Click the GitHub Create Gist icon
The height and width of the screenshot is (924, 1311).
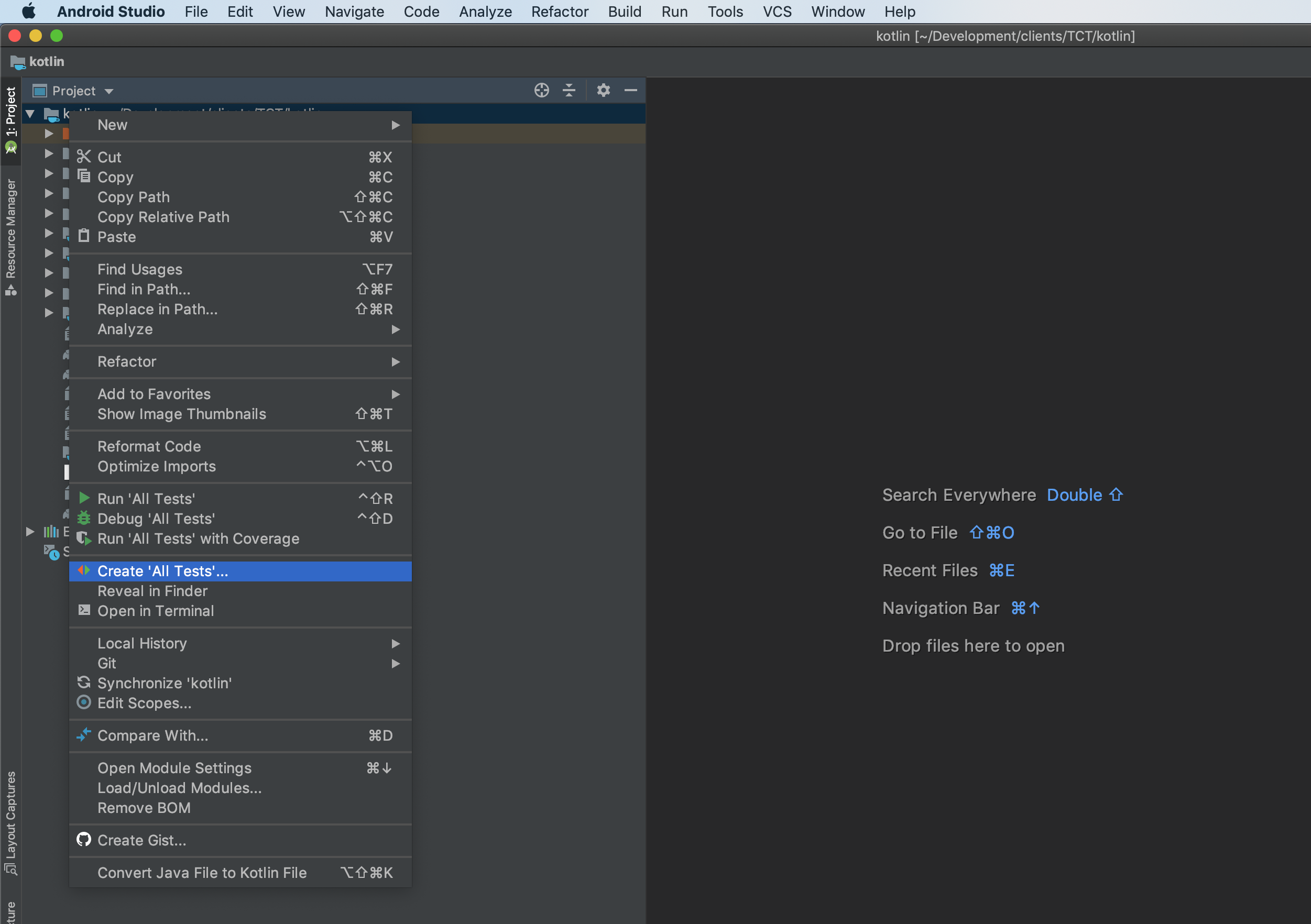point(84,840)
